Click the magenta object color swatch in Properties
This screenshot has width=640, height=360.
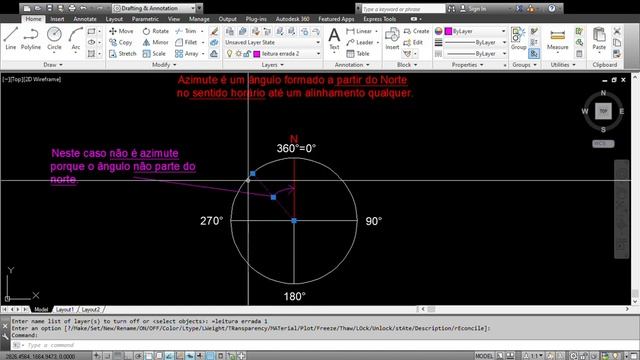point(448,31)
